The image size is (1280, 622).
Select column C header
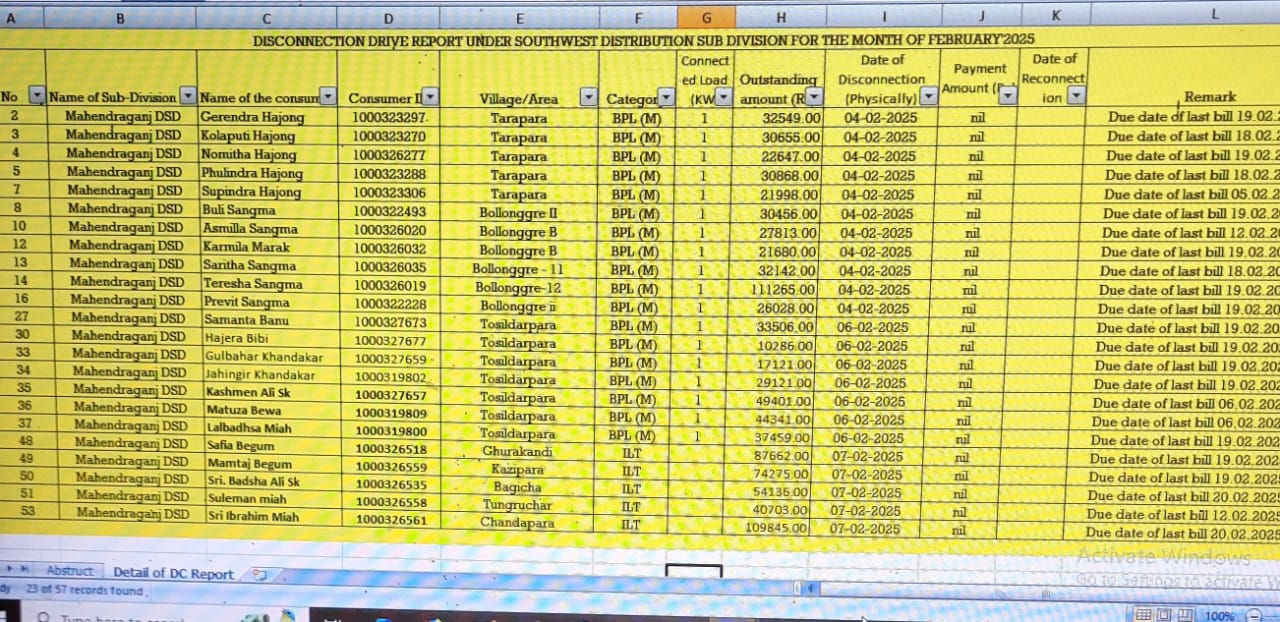[266, 18]
